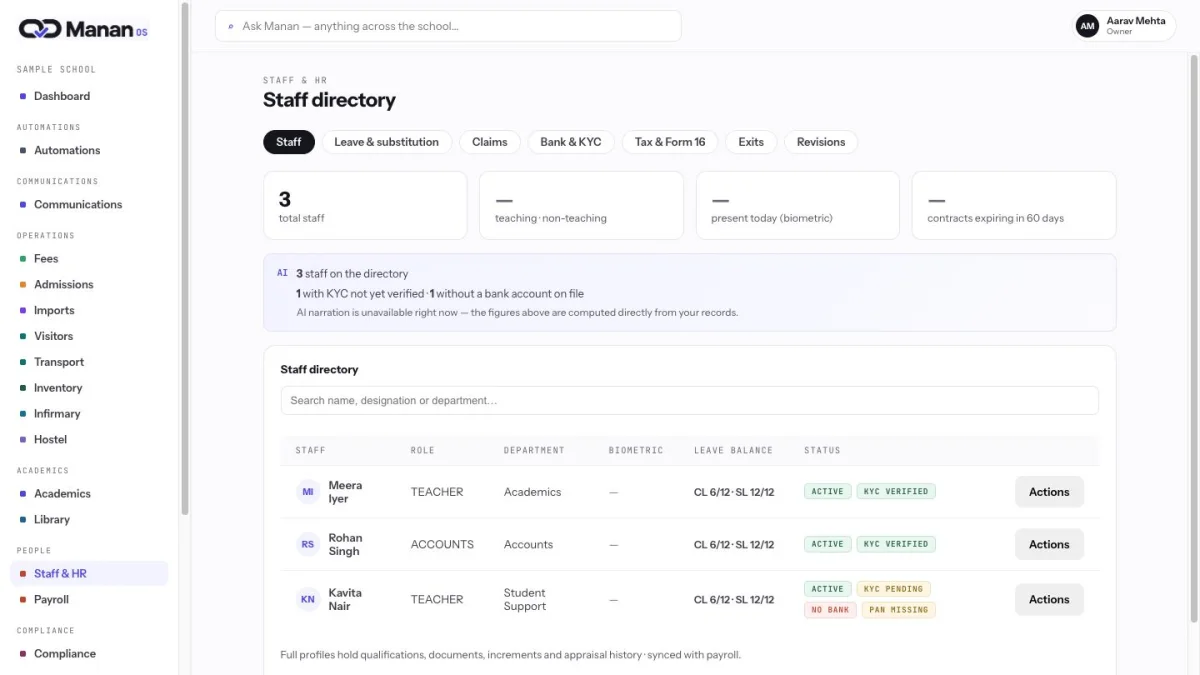Viewport: 1200px width, 675px height.
Task: Open Payroll in the sidebar
Action: click(89, 599)
